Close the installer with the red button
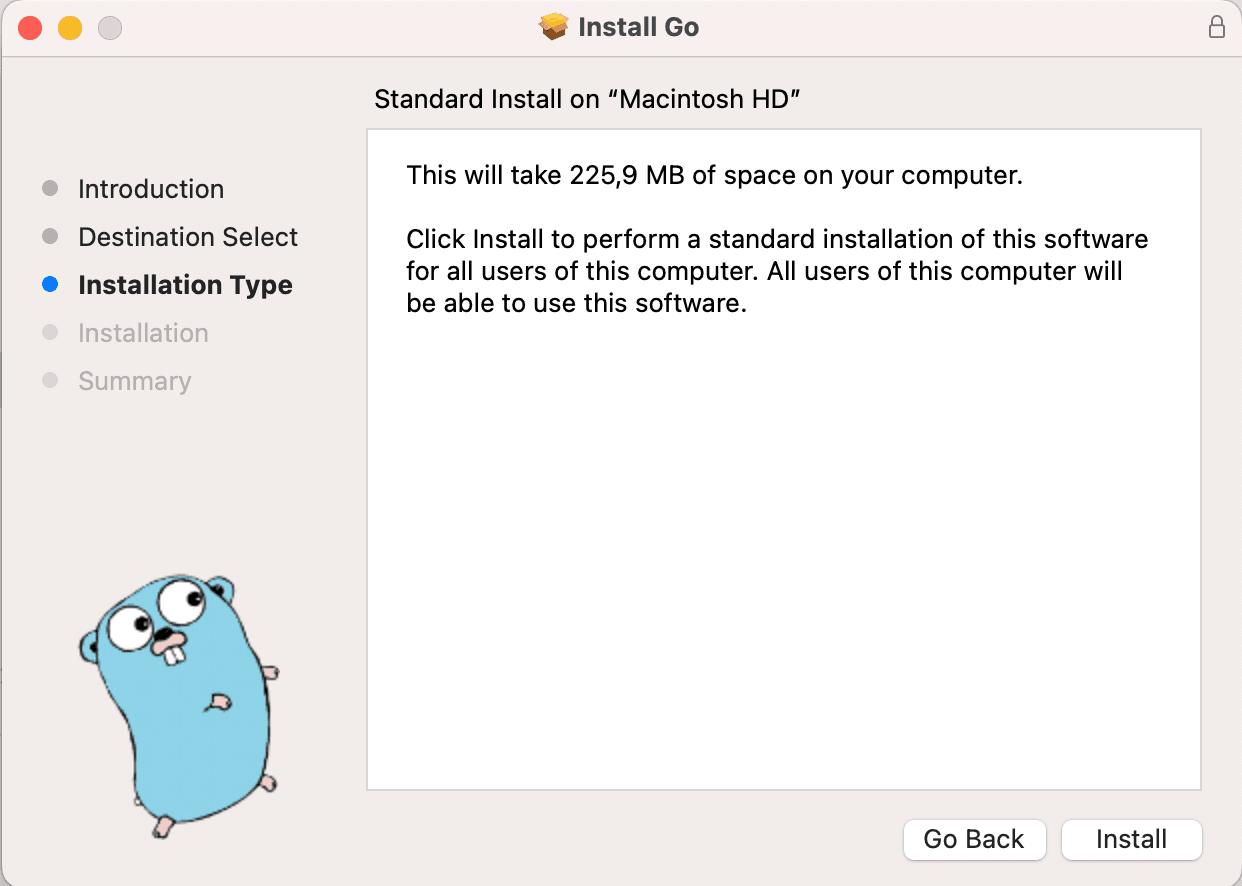1242x886 pixels. 30,28
